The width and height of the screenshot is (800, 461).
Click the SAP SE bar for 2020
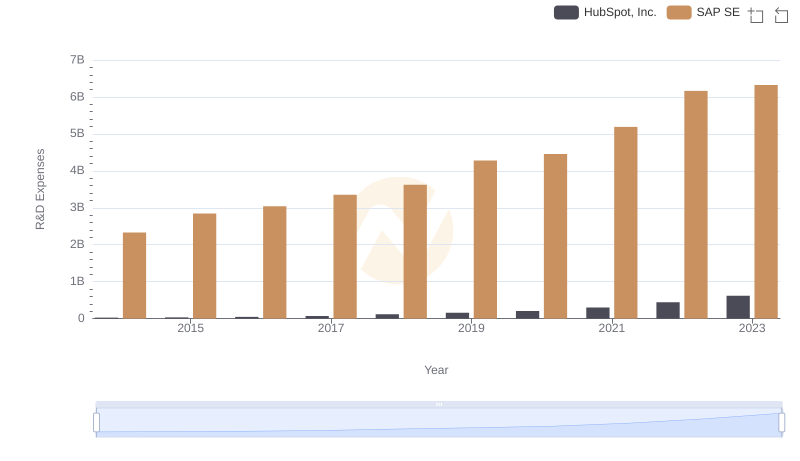[556, 236]
